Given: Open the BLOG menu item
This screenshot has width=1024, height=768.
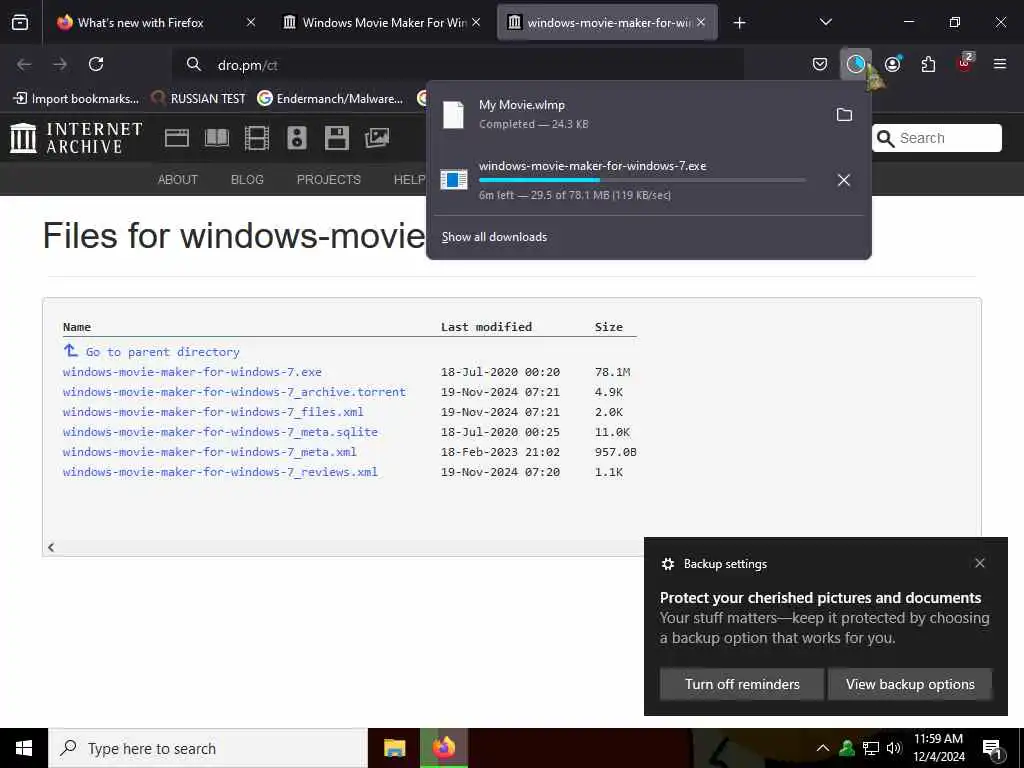Looking at the screenshot, I should coord(247,180).
